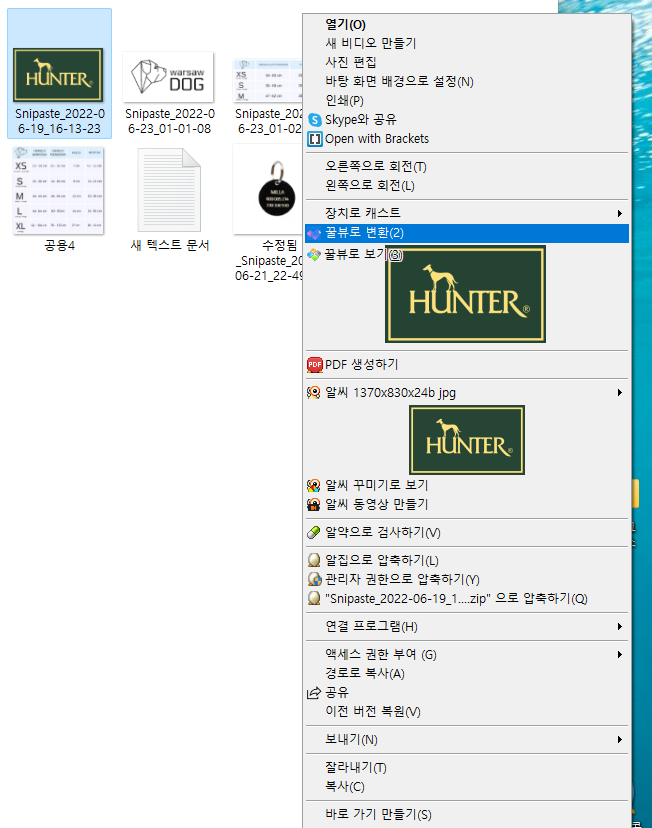
Task: Click the red PDF 생성하기 icon
Action: tap(315, 364)
